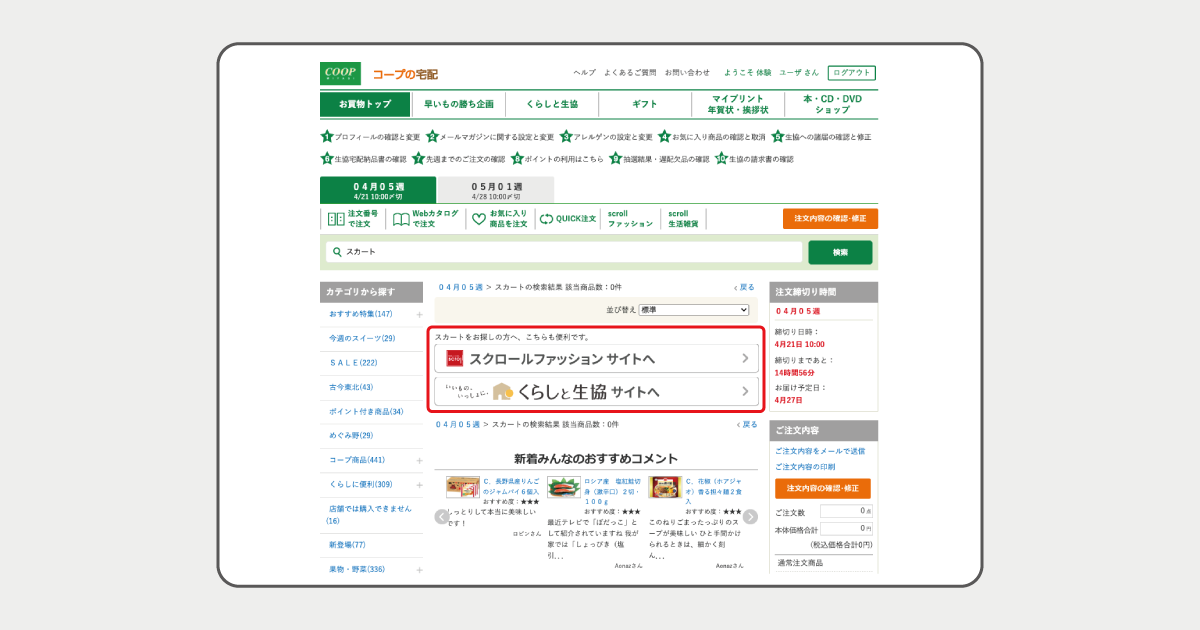Click ご注文内容の印刷 link
Image resolution: width=1200 pixels, height=630 pixels.
click(805, 466)
